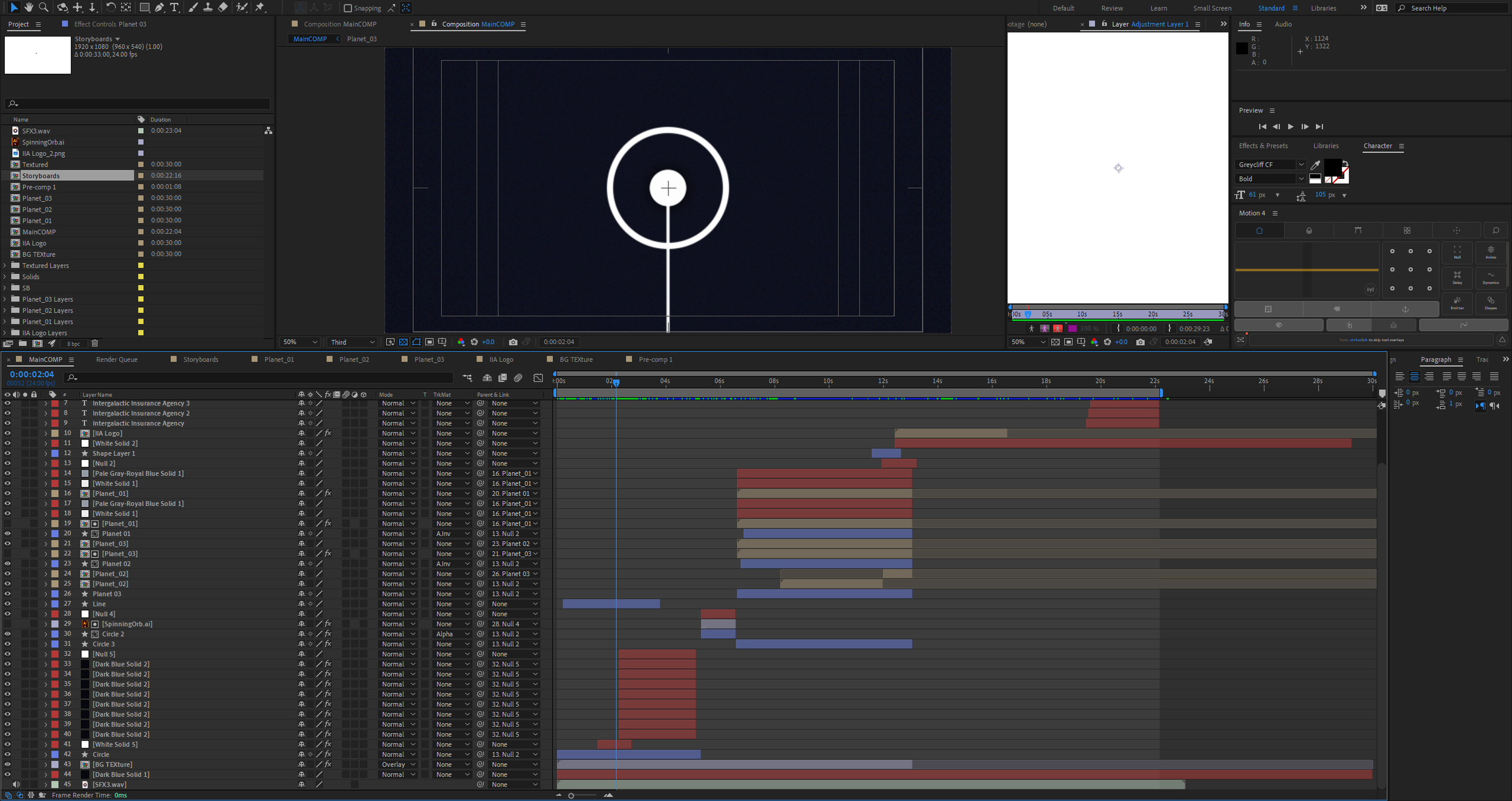1512x801 pixels.
Task: Open the 50% magnification dropdown in composition viewer
Action: click(x=300, y=342)
